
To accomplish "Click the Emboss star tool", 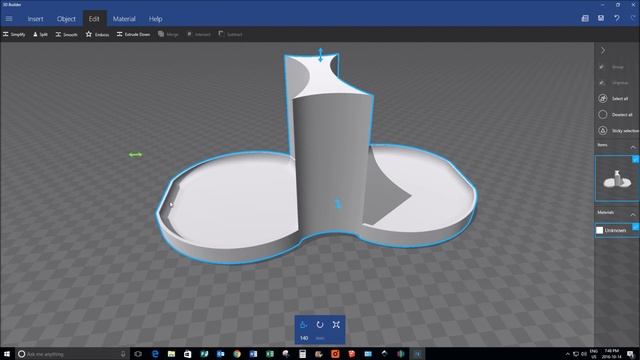I will click(97, 35).
